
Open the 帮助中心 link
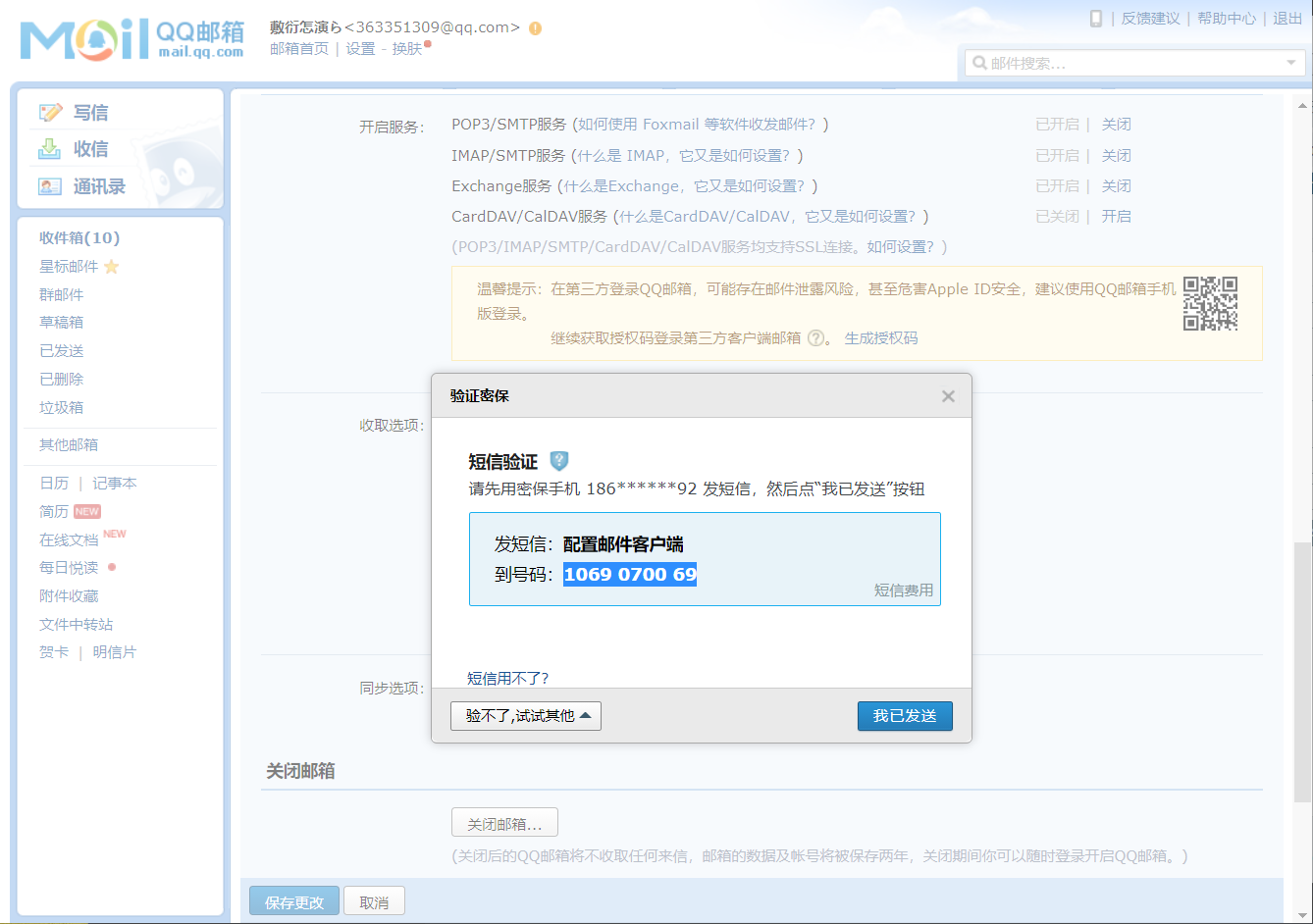[x=1227, y=19]
